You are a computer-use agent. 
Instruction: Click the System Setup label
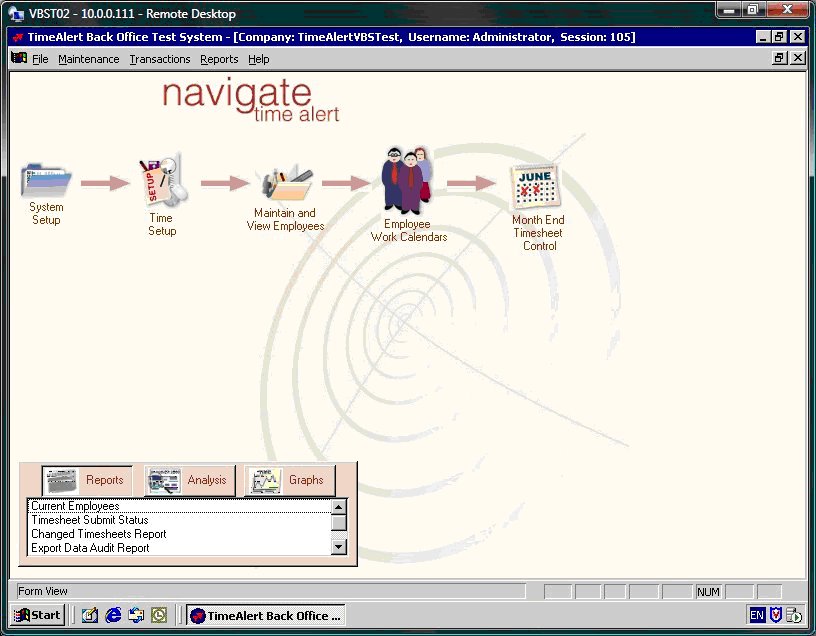pos(46,213)
